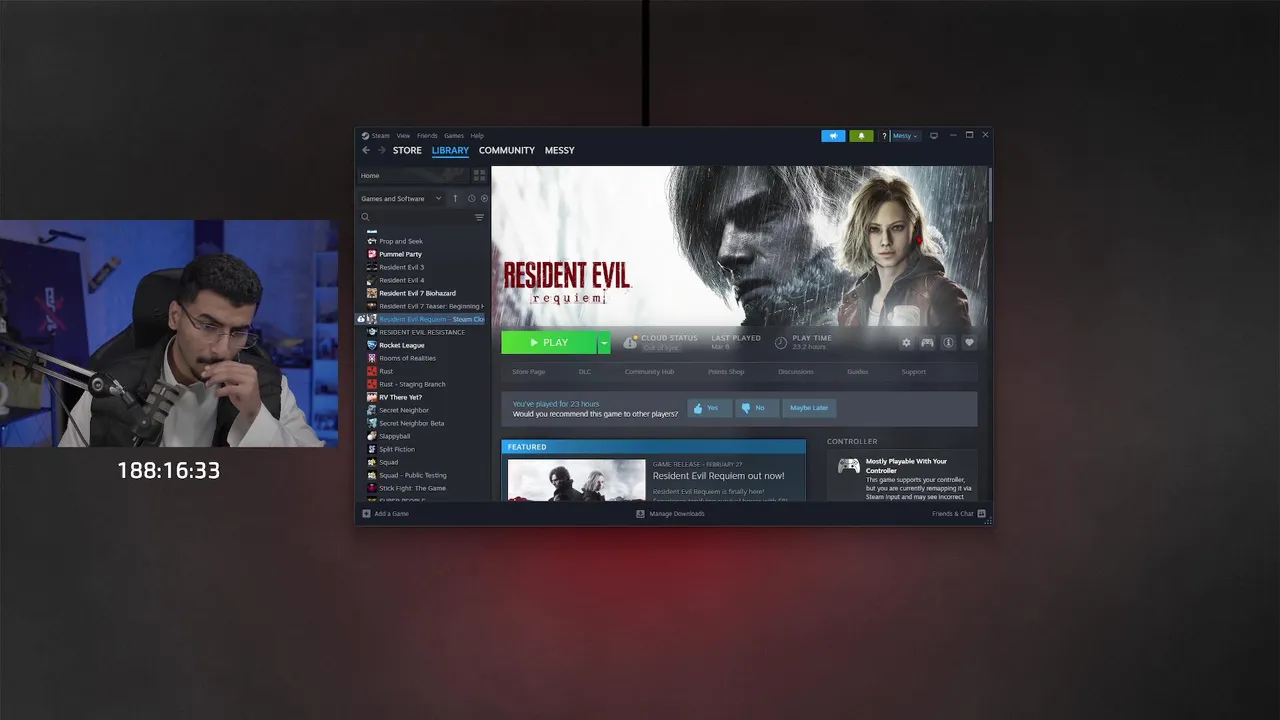Open the View menu

(403, 136)
